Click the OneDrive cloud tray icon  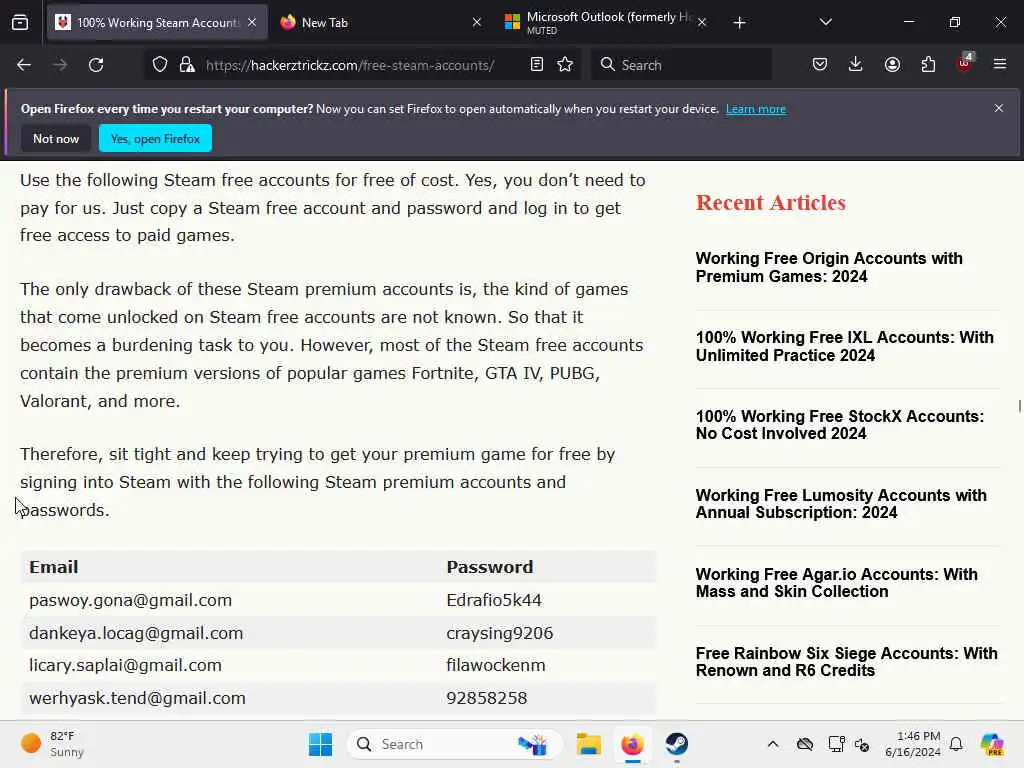pos(805,744)
